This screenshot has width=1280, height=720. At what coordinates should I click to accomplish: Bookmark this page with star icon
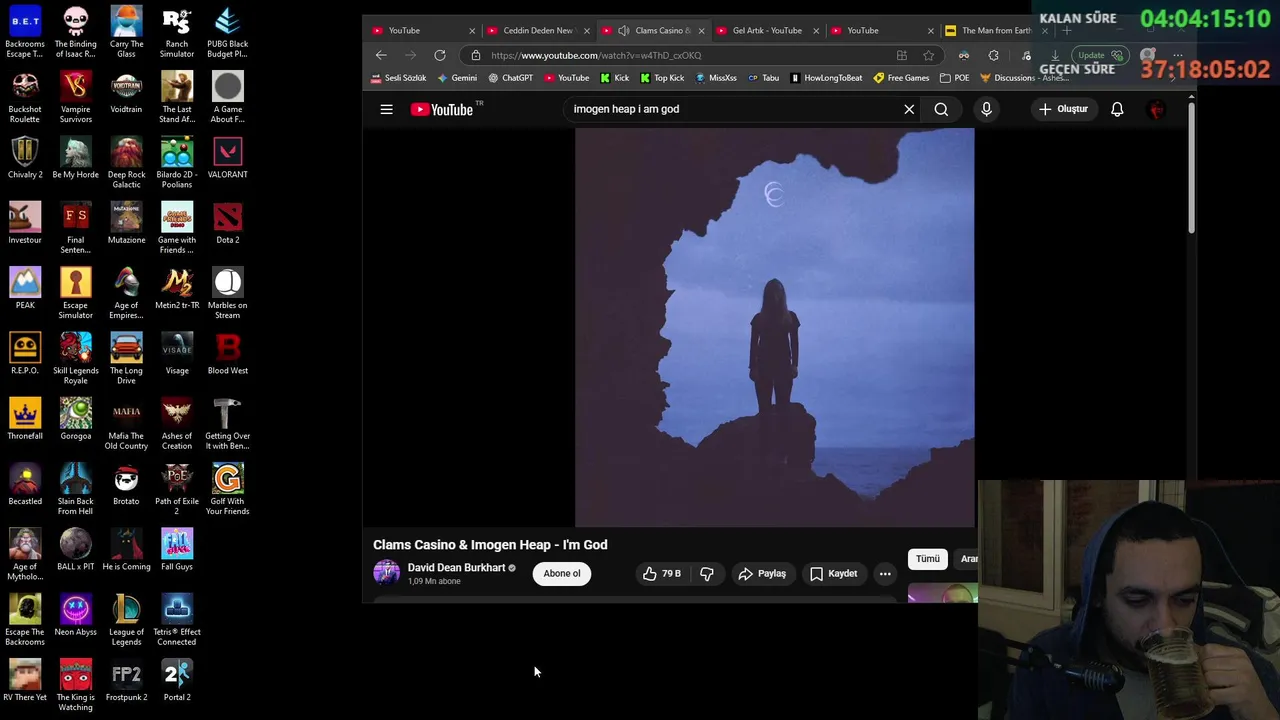coord(929,55)
